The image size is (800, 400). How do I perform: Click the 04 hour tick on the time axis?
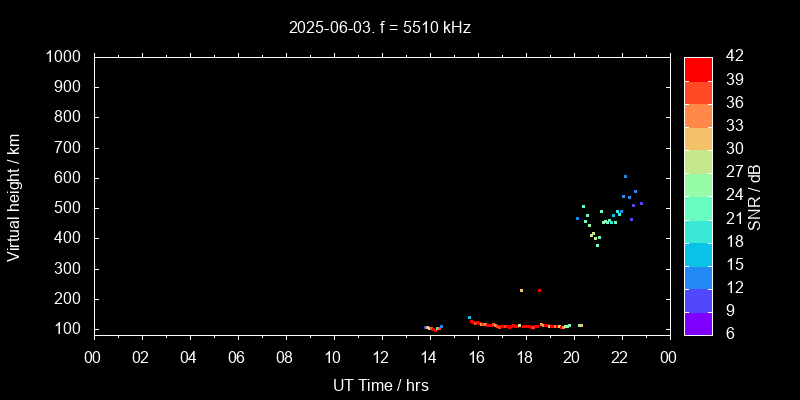pos(189,357)
